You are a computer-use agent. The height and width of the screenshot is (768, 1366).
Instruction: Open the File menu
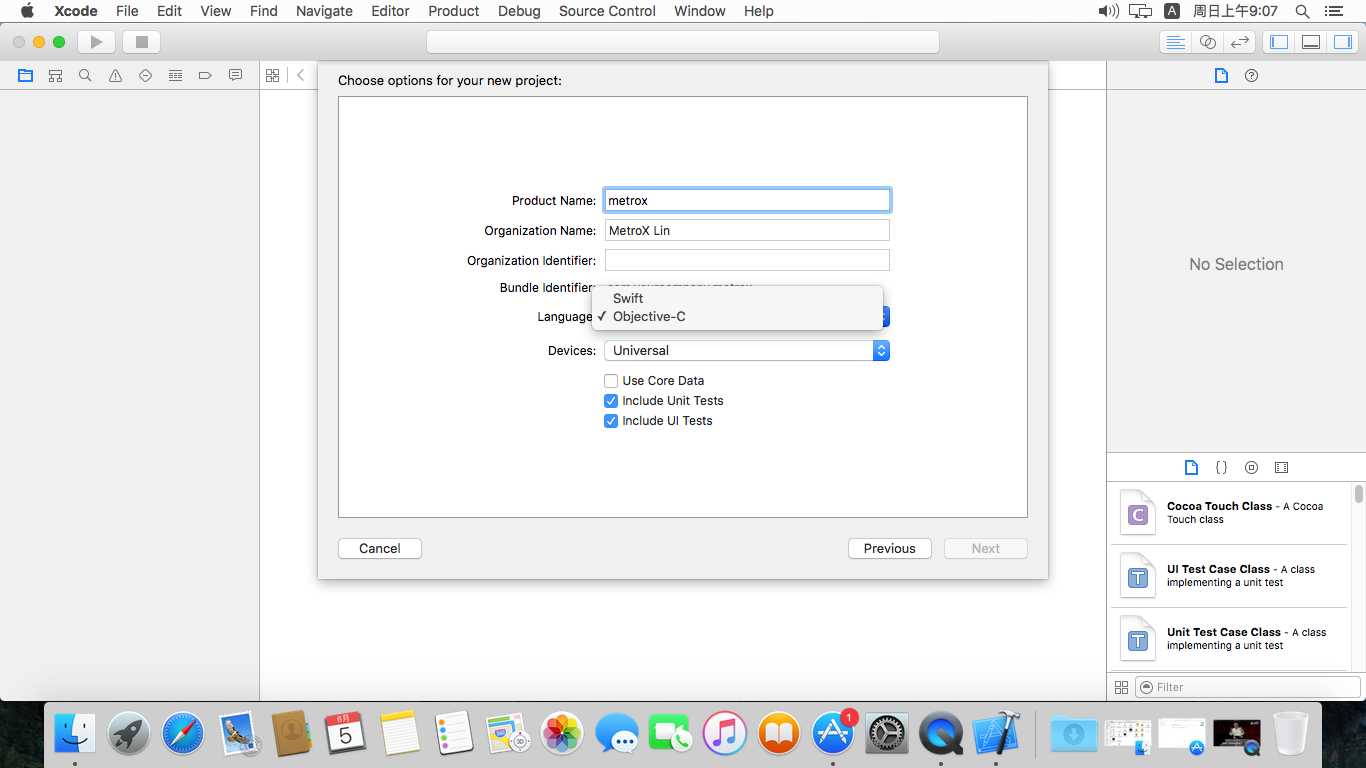(x=127, y=11)
